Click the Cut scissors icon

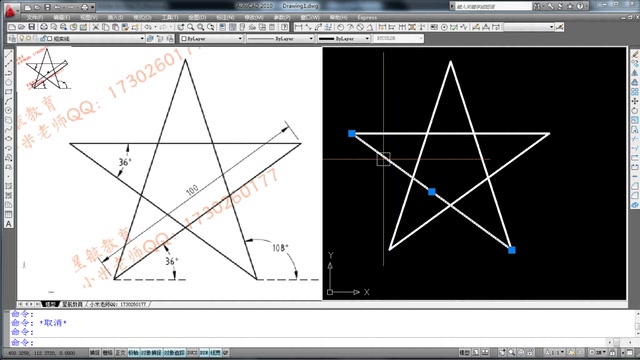[x=96, y=27]
